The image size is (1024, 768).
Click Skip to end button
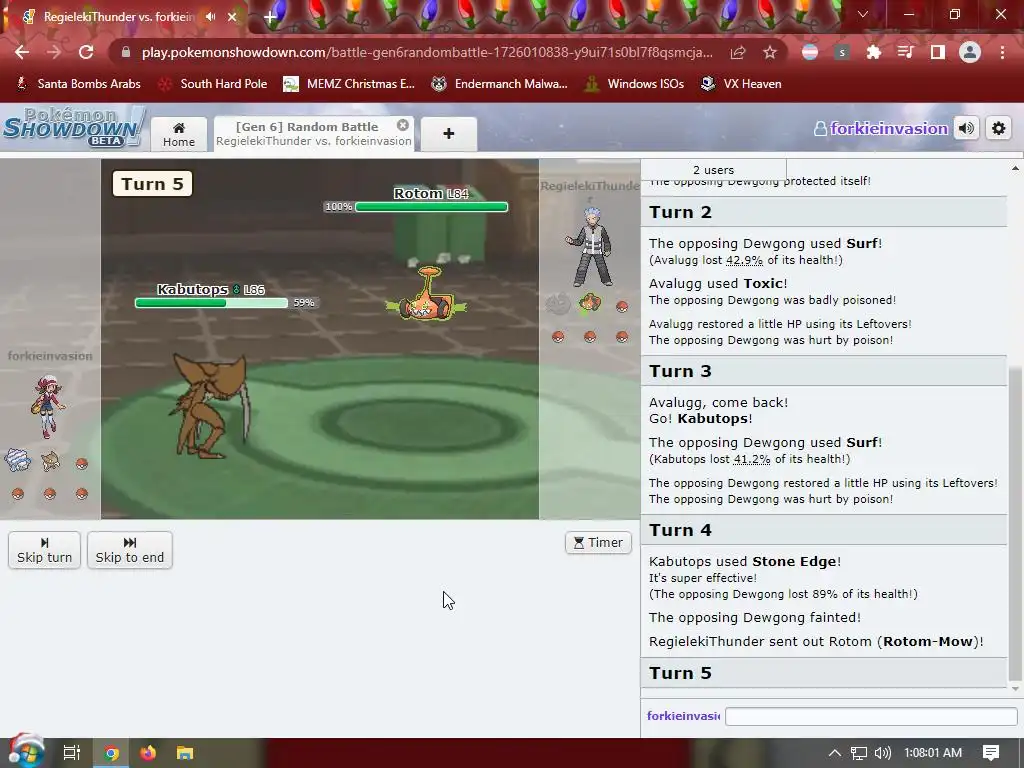(x=130, y=550)
